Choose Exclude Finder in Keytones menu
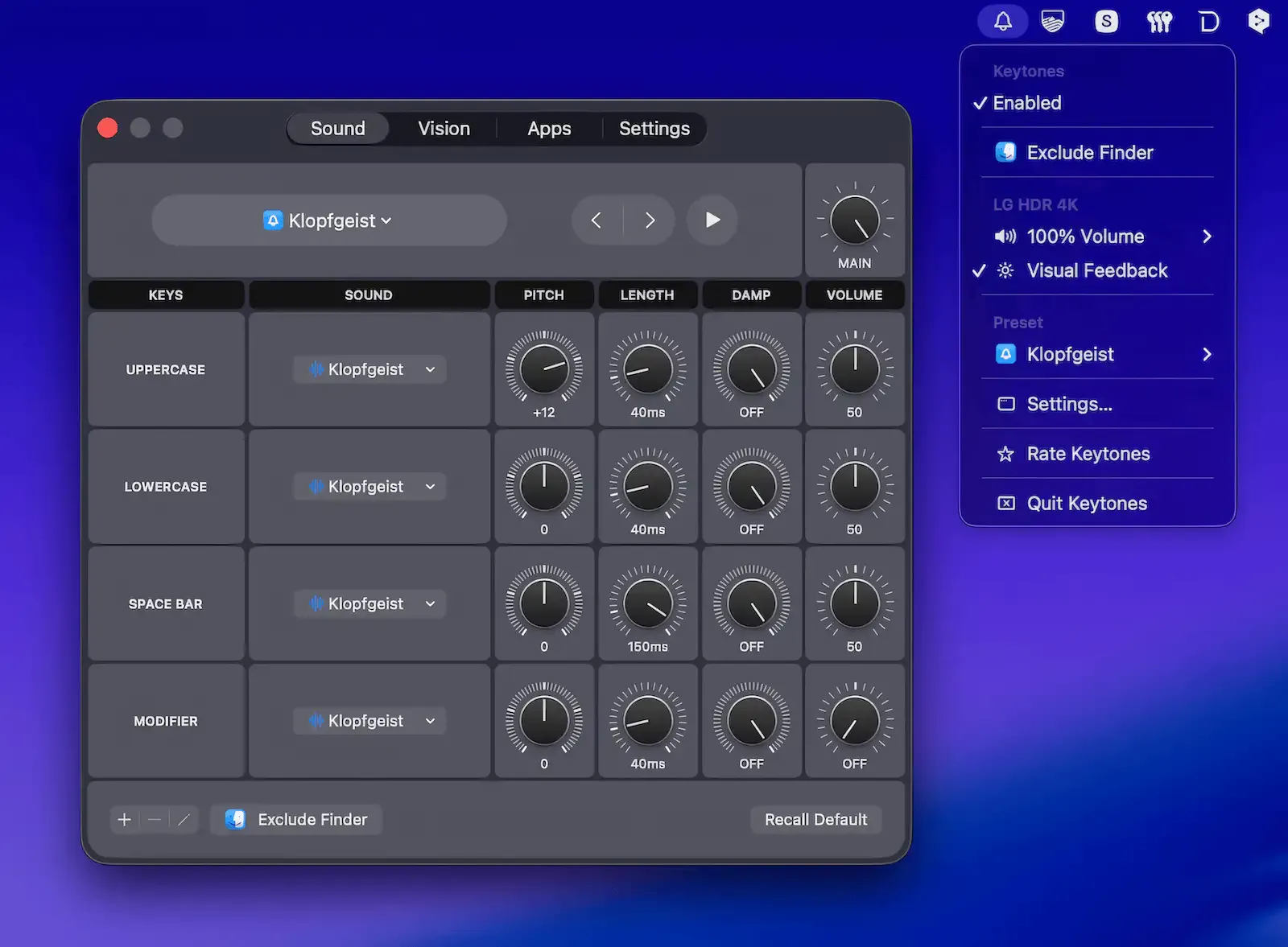This screenshot has width=1288, height=947. click(x=1097, y=152)
